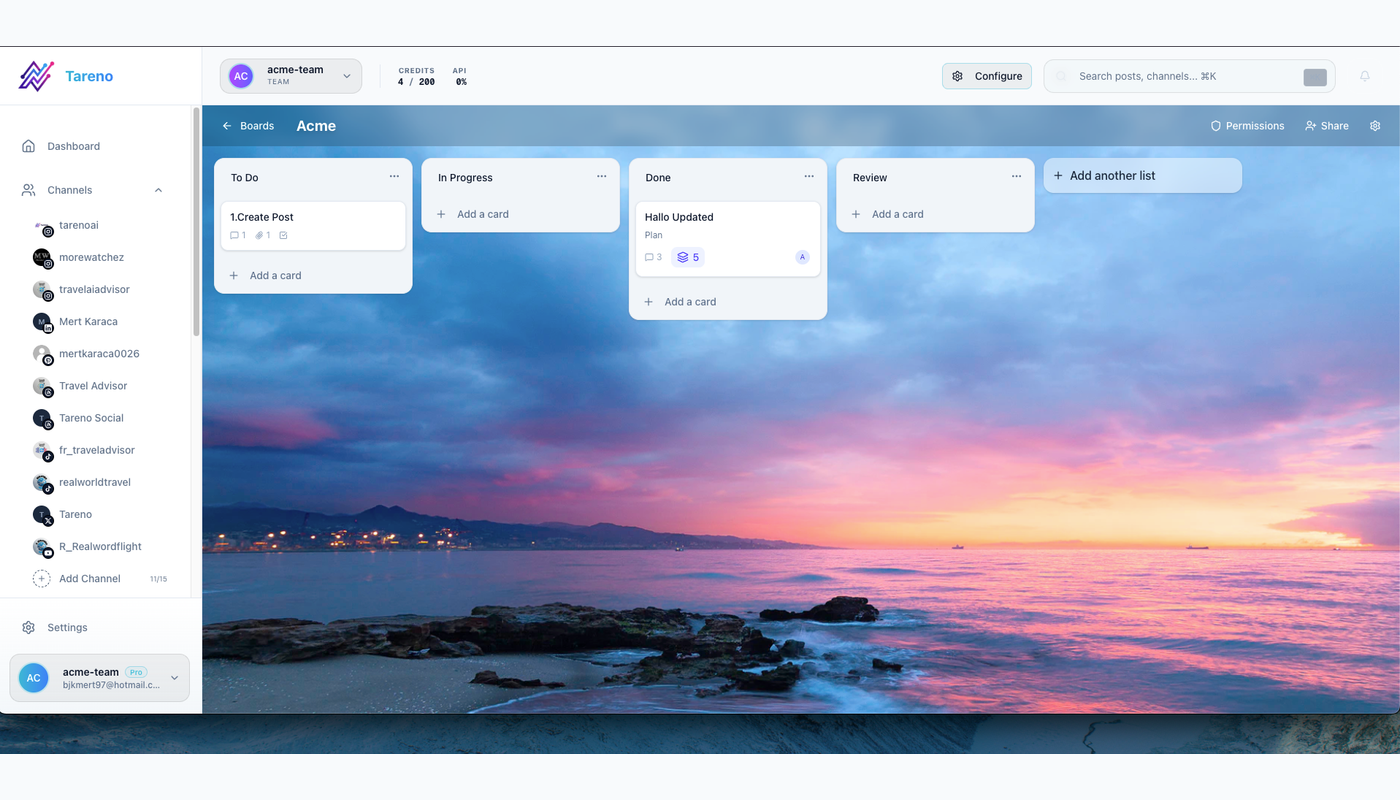Select the mertkaraca0026 channel avatar
Image resolution: width=1400 pixels, height=800 pixels.
pyautogui.click(x=42, y=354)
